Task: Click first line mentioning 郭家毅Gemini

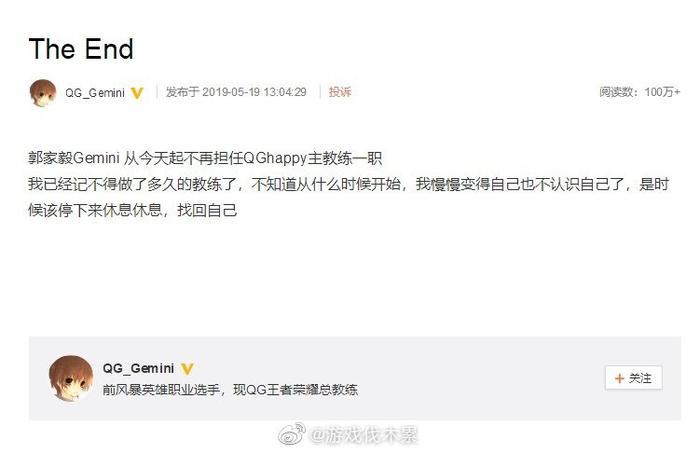Action: [x=205, y=158]
